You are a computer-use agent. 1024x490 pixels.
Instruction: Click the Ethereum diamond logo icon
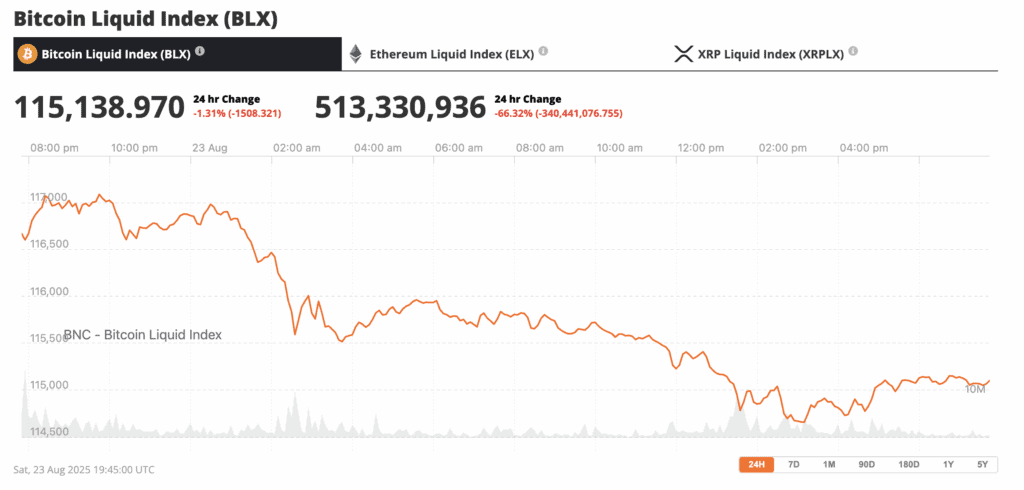coord(355,53)
